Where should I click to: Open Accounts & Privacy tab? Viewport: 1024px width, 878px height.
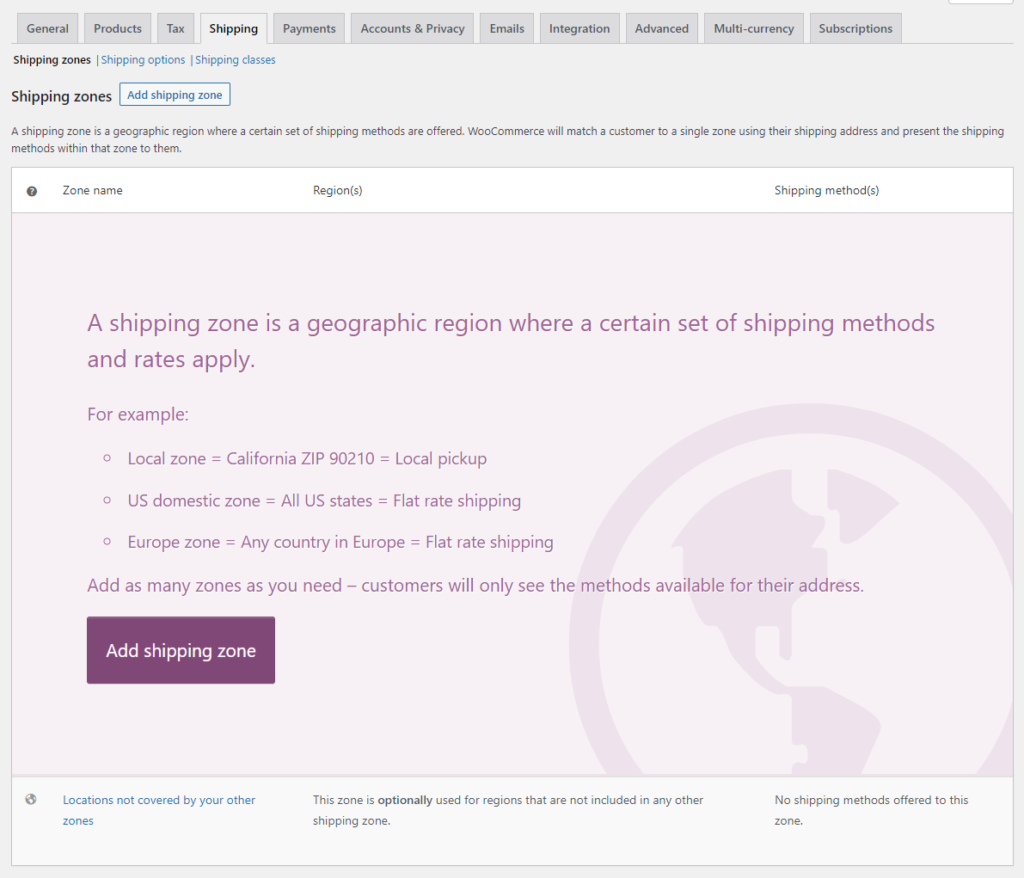[x=412, y=29]
